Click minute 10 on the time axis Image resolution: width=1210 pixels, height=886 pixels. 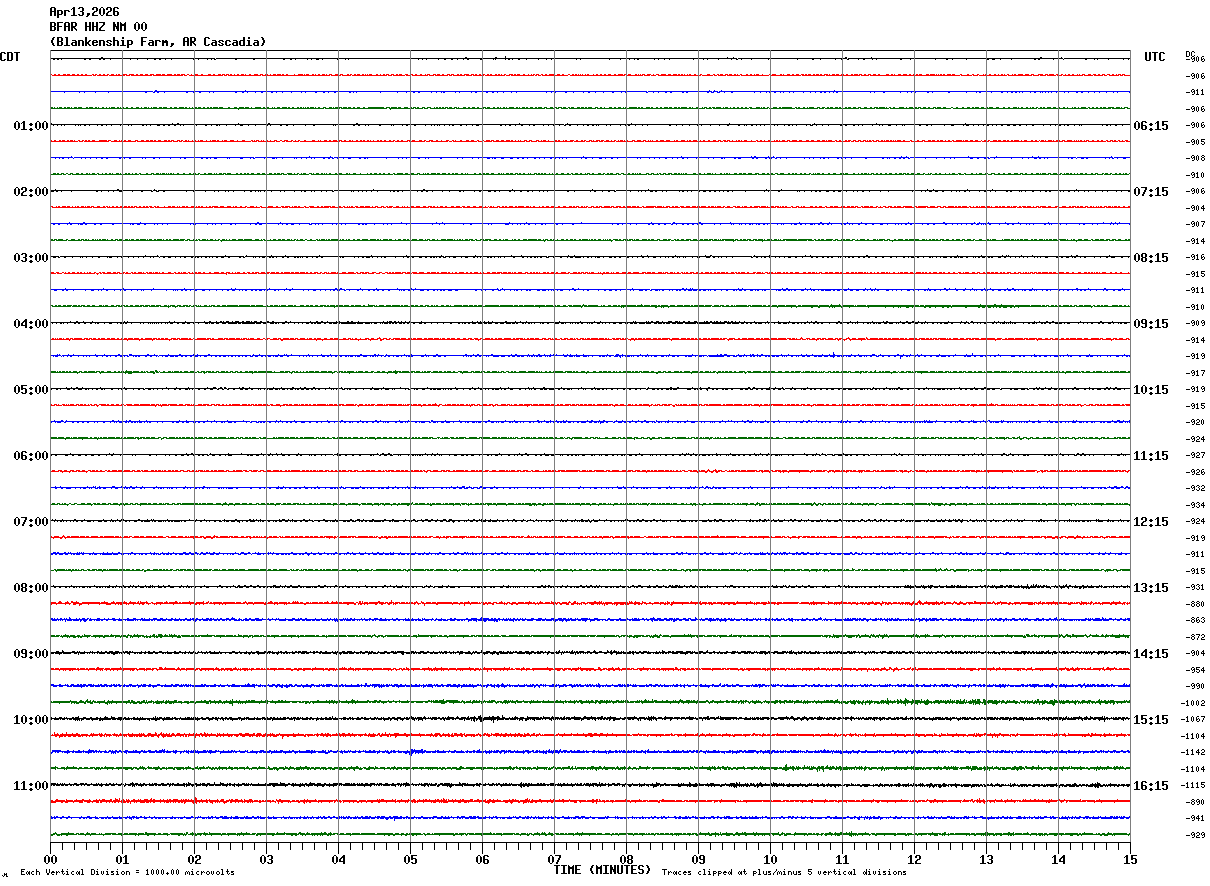click(770, 859)
